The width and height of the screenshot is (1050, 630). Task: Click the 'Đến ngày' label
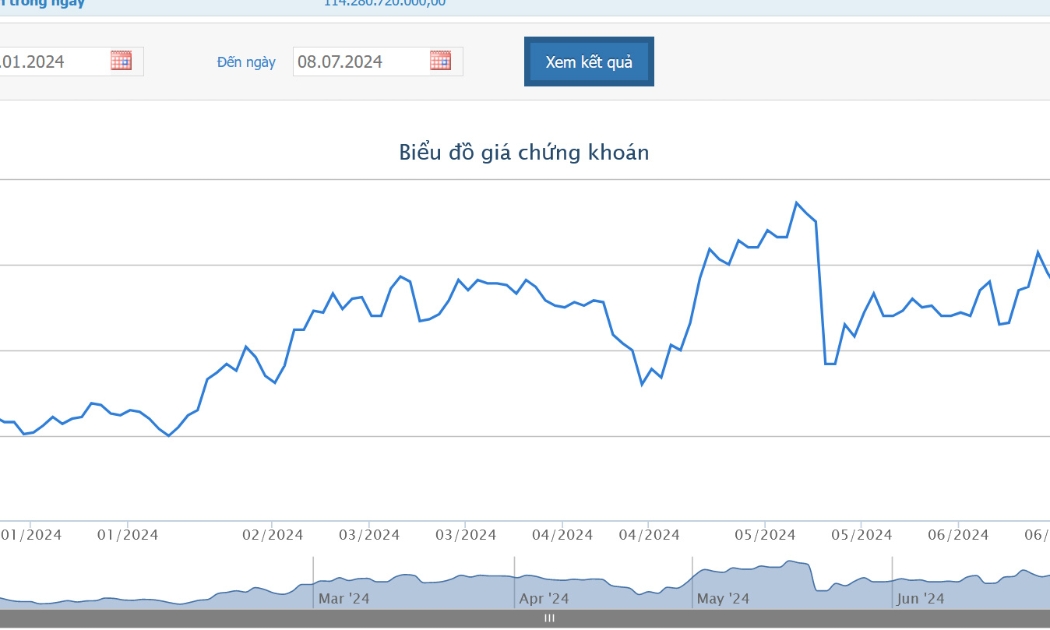(246, 62)
